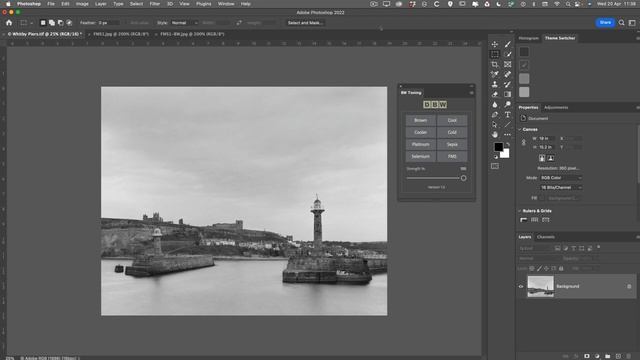Open the tool preset picker dropdown arrow
Viewport: 640px width, 360px height.
(31, 23)
